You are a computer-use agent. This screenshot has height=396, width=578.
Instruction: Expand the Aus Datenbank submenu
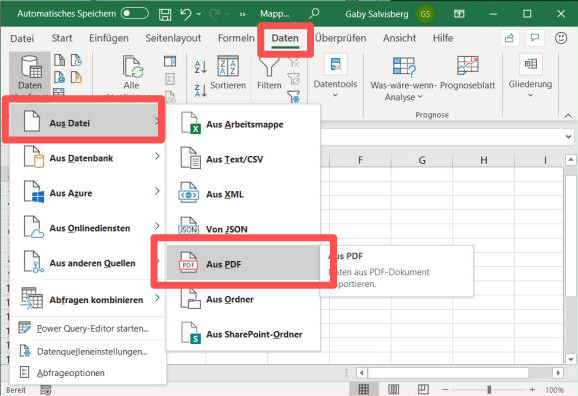[x=88, y=158]
